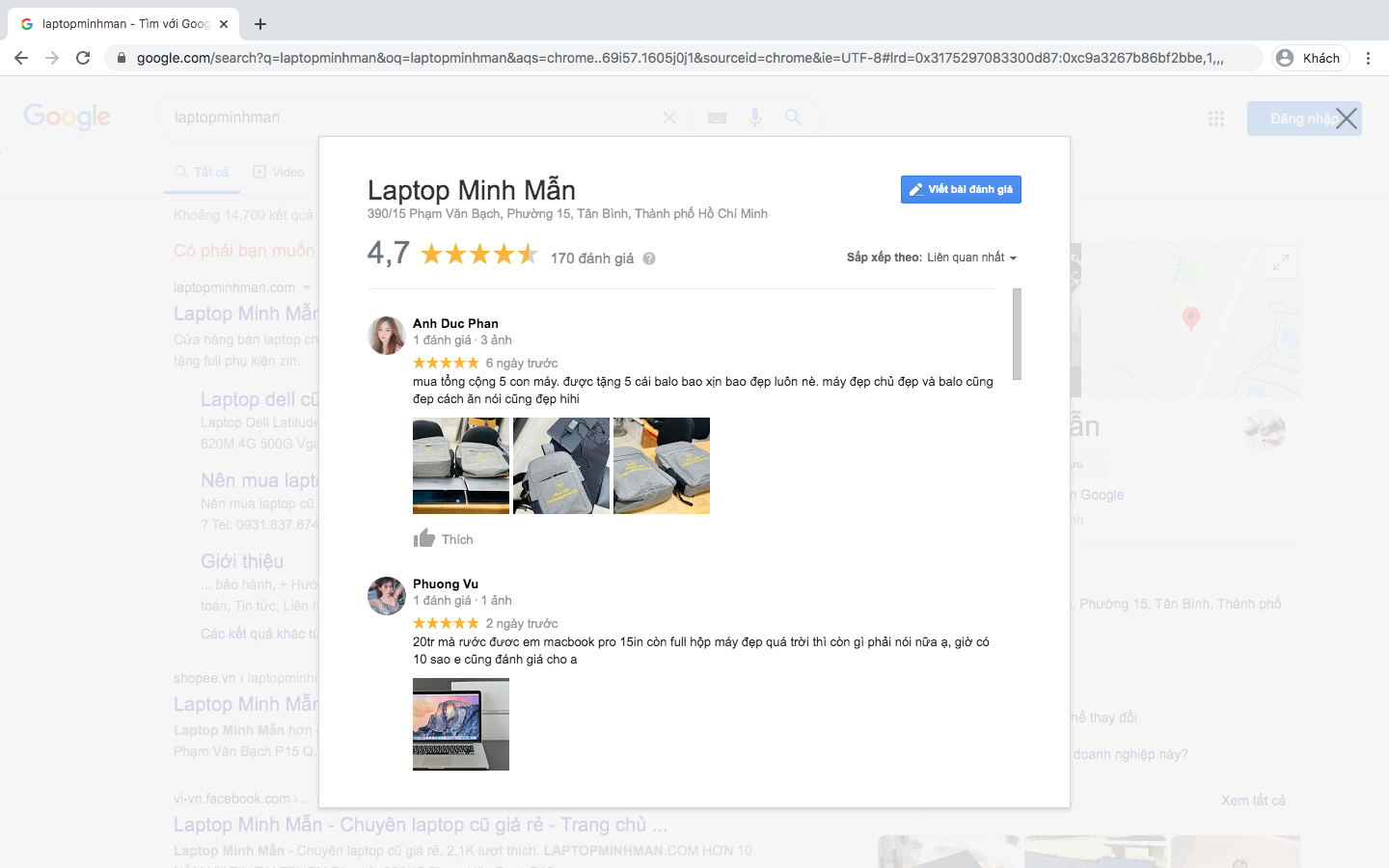The width and height of the screenshot is (1389, 868).
Task: Open the Trang chủ facebook result link
Action: (421, 825)
